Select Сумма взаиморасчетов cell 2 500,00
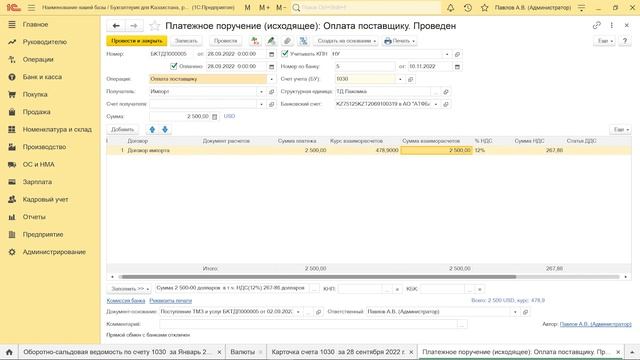640x360 pixels. click(x=436, y=150)
